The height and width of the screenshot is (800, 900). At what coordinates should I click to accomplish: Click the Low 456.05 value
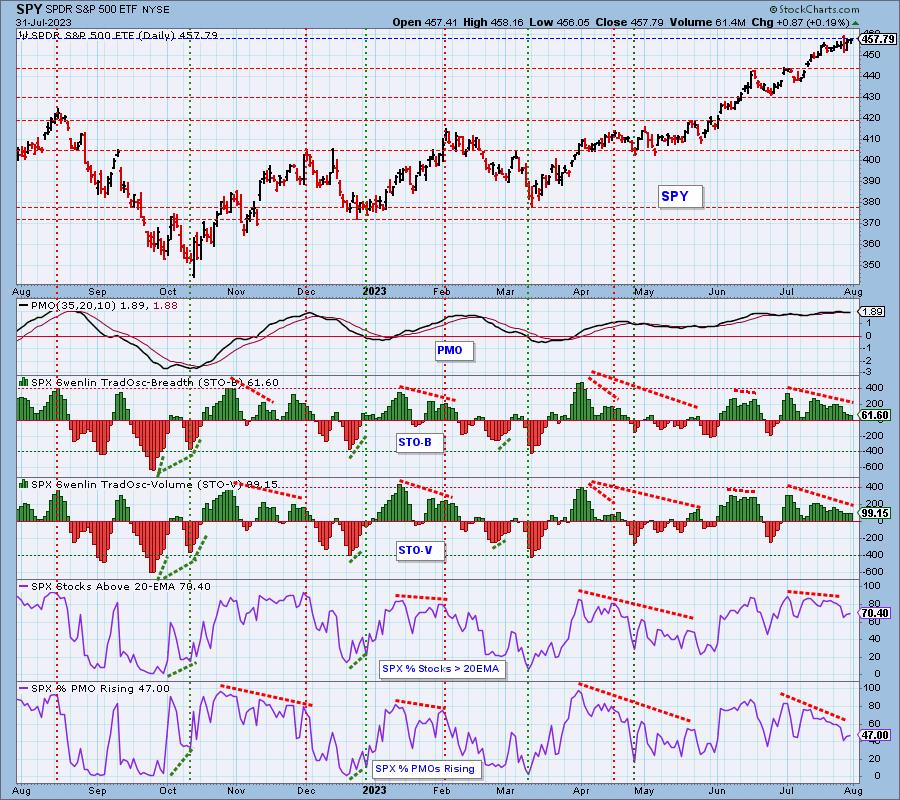pyautogui.click(x=560, y=22)
